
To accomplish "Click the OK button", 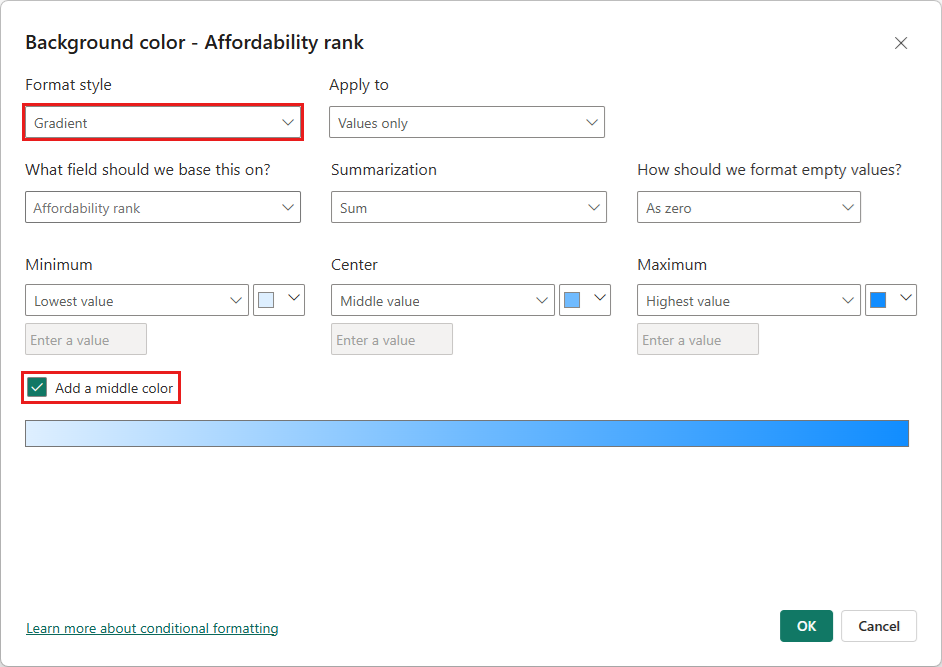I will (x=806, y=626).
